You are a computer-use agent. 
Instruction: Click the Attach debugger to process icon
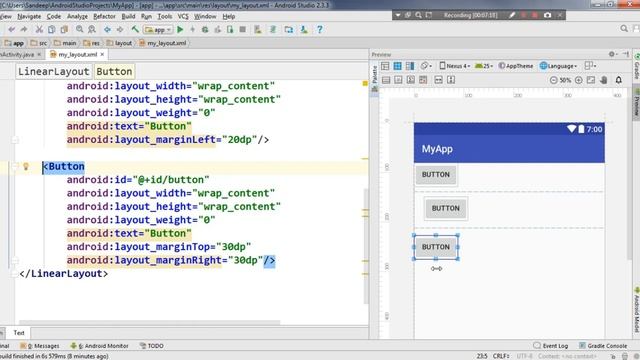point(230,29)
